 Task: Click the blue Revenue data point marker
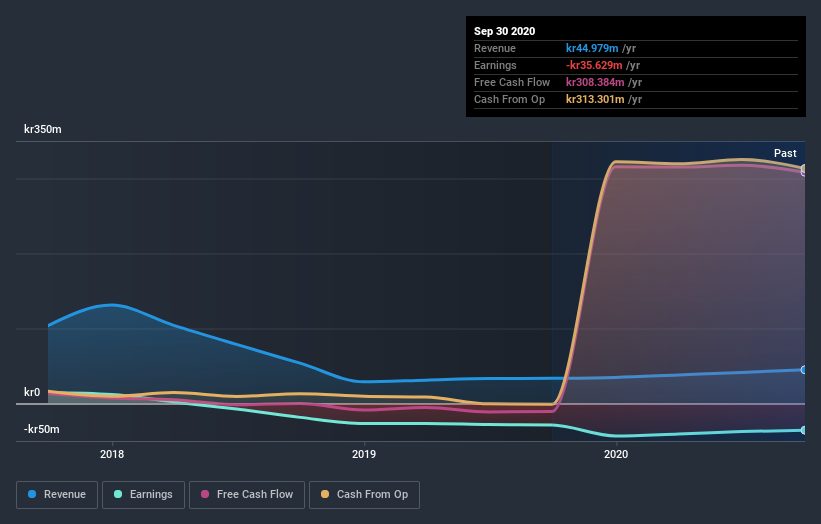[x=803, y=370]
